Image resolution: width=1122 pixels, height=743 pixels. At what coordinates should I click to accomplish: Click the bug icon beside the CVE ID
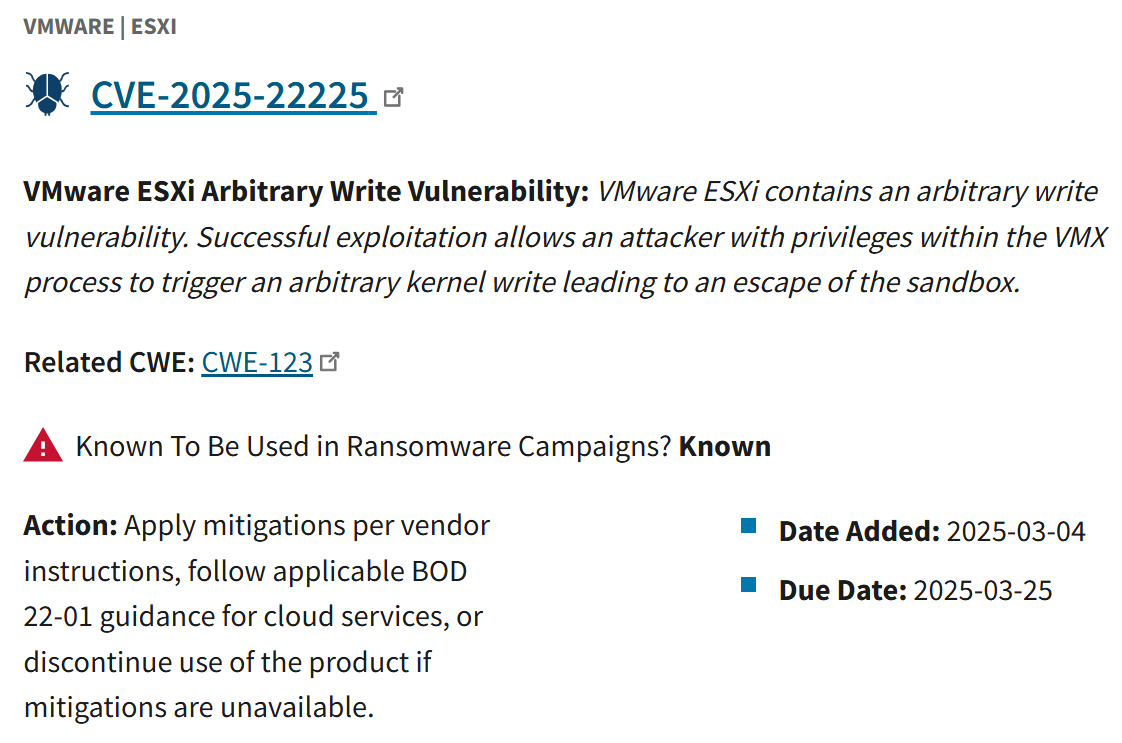[x=47, y=94]
